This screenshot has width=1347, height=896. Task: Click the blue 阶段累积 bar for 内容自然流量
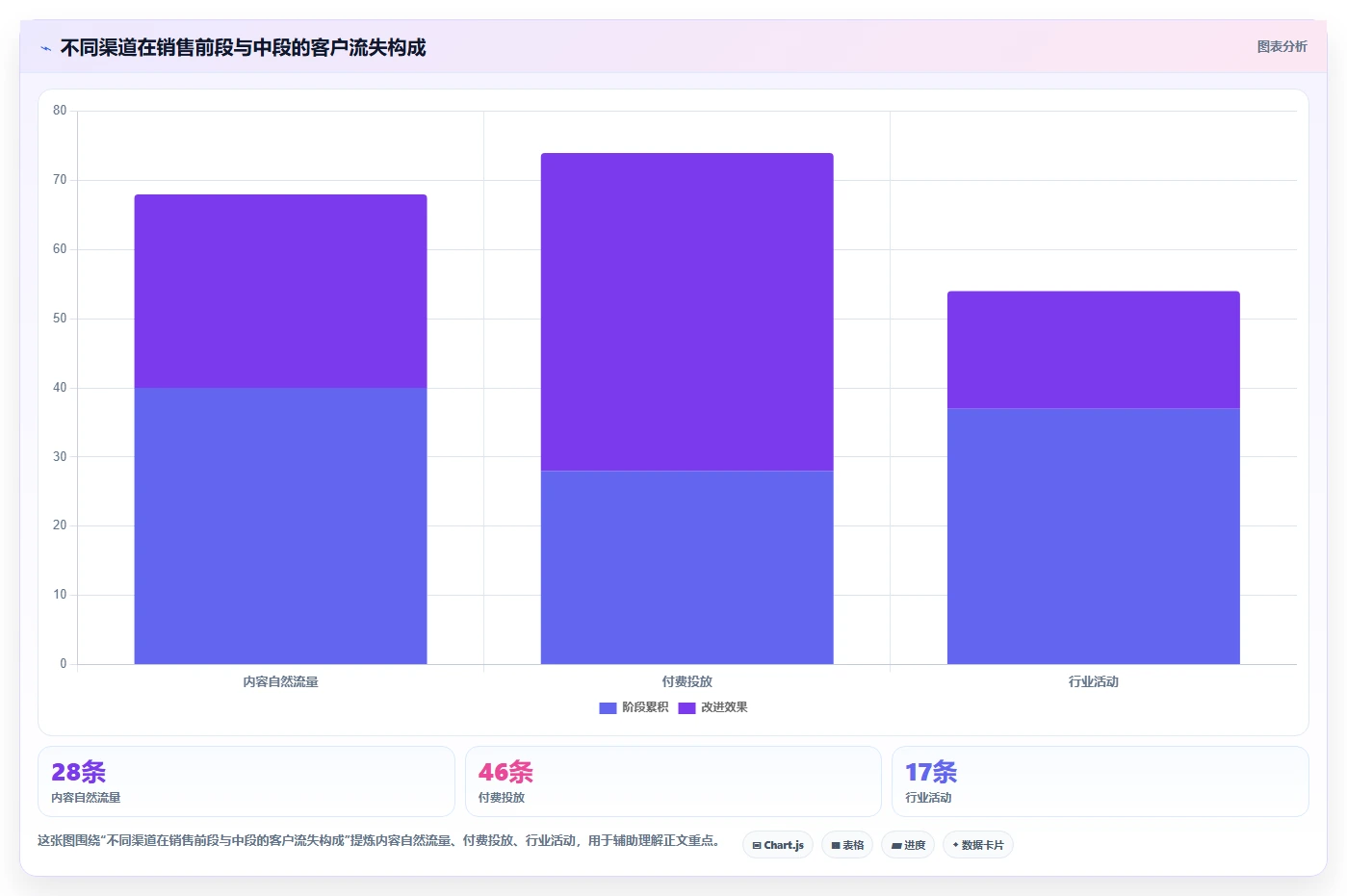point(280,525)
